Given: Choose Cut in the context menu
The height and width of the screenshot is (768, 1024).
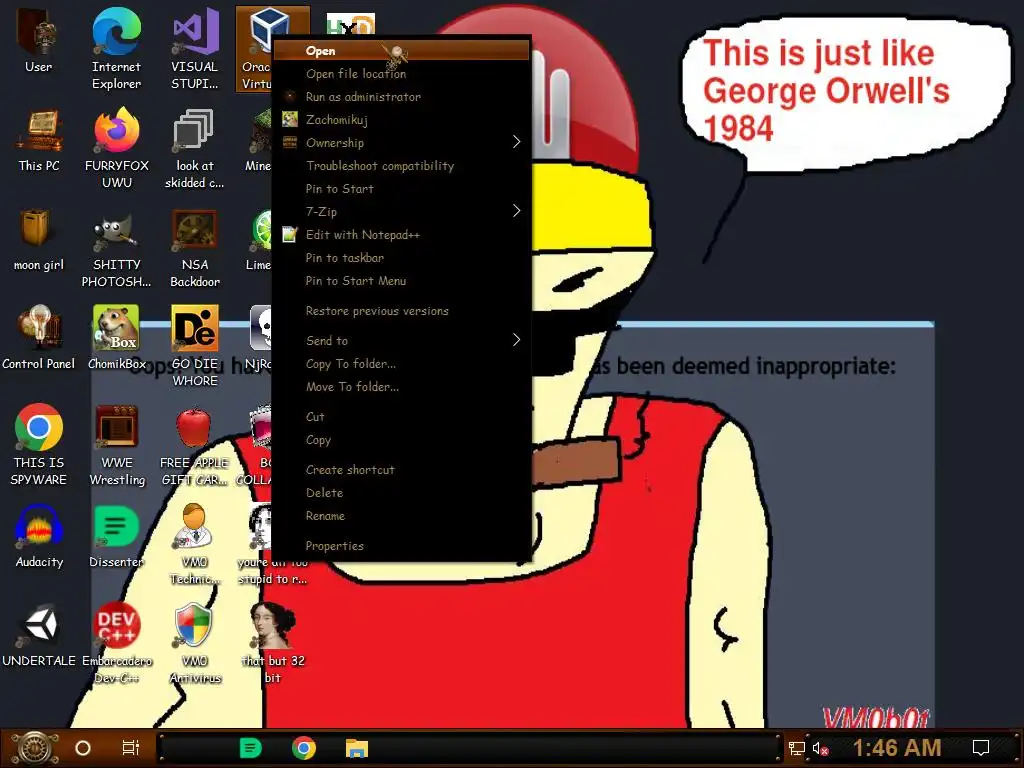Looking at the screenshot, I should point(401,417).
